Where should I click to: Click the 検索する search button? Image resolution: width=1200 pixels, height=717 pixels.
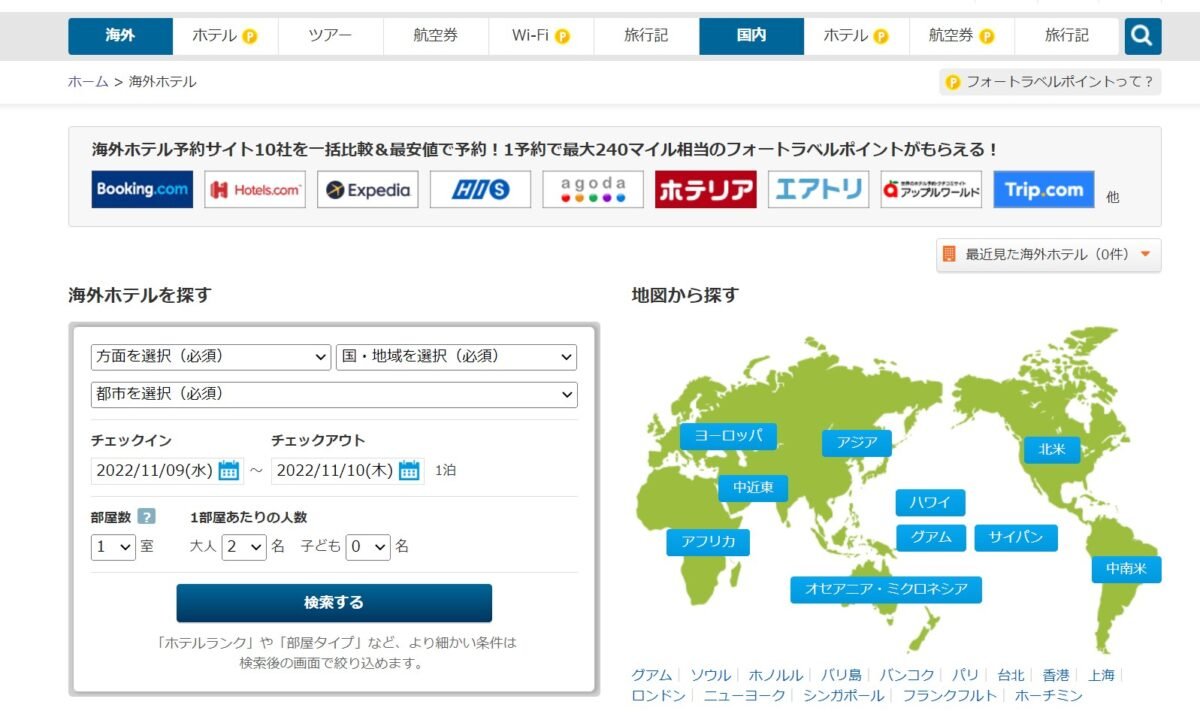333,603
